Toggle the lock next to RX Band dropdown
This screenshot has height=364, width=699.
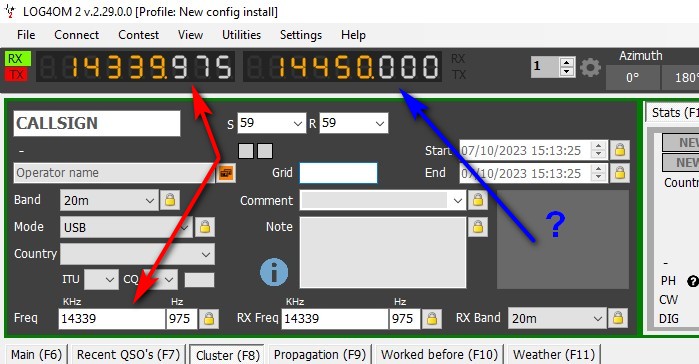[x=617, y=318]
